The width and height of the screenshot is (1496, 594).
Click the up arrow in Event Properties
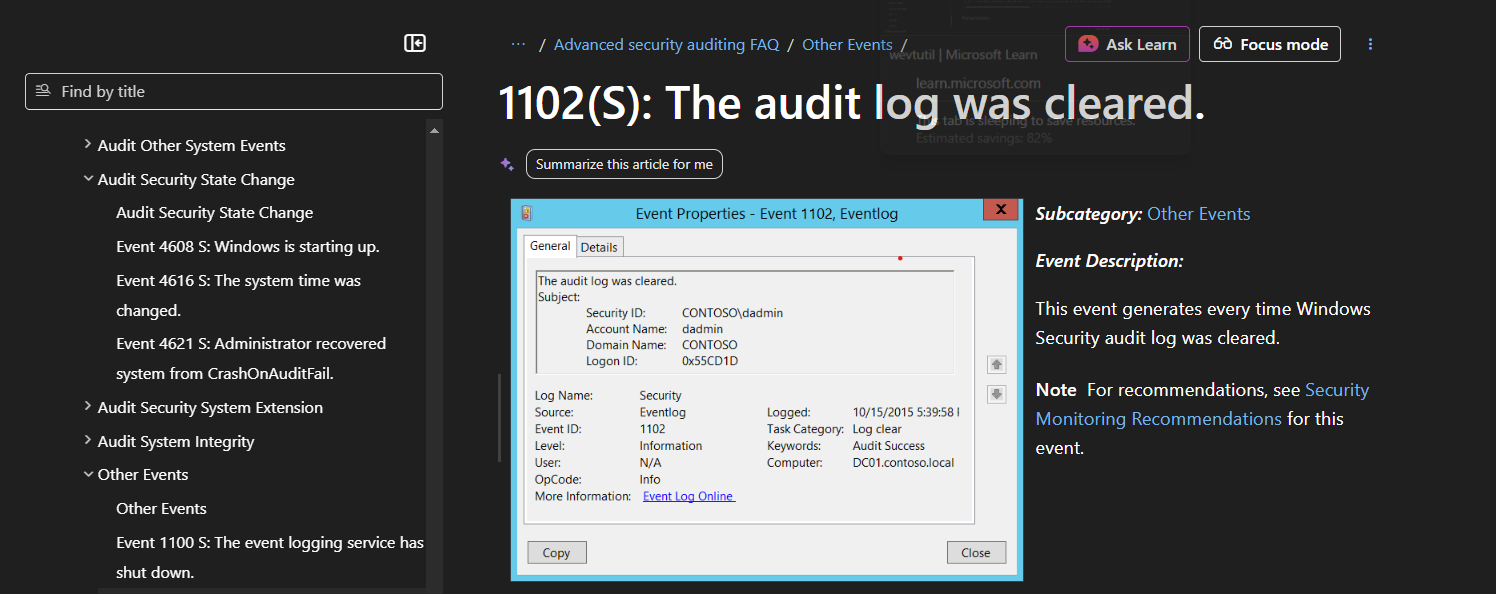996,364
